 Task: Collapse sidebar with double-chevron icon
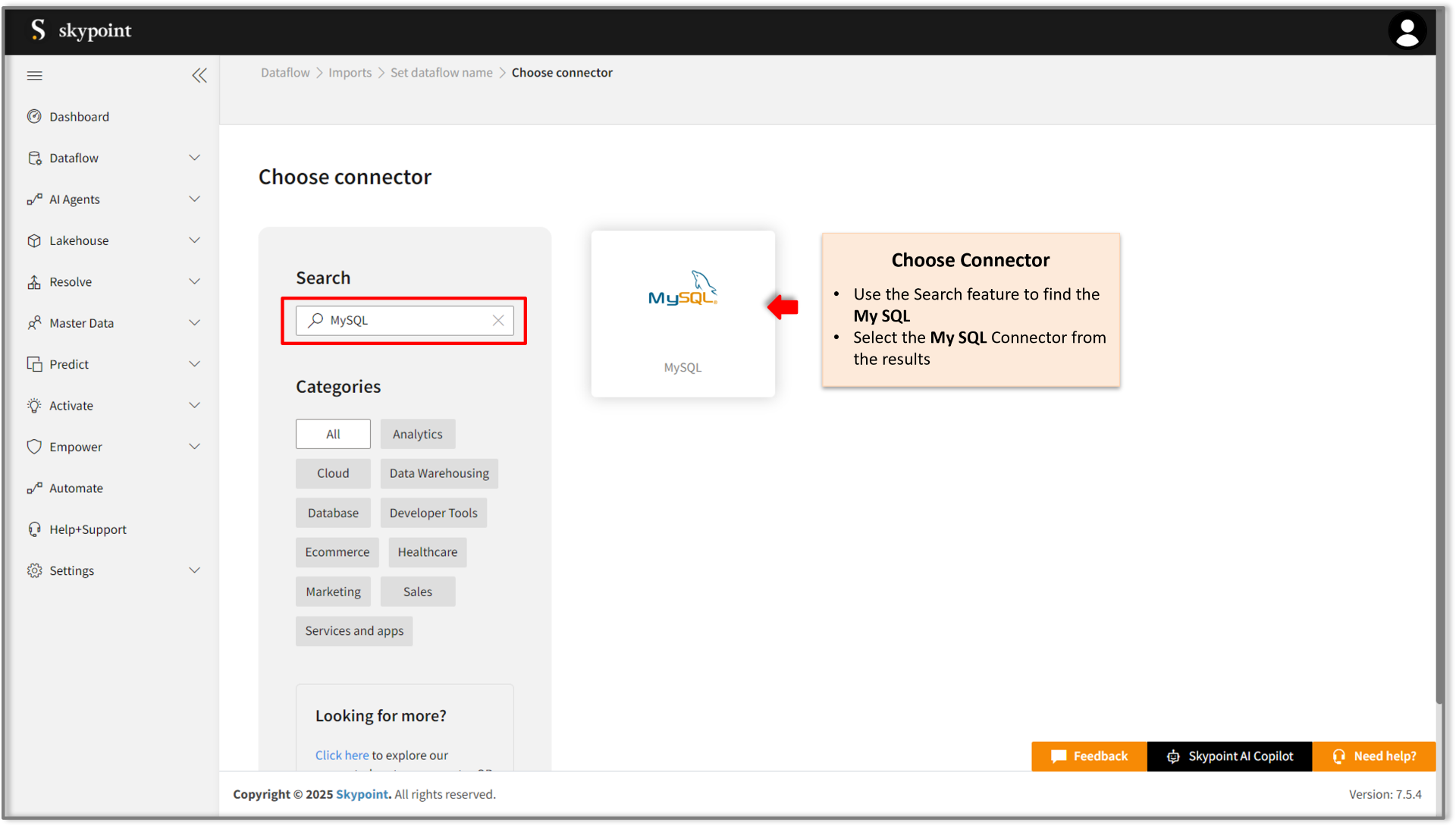199,76
